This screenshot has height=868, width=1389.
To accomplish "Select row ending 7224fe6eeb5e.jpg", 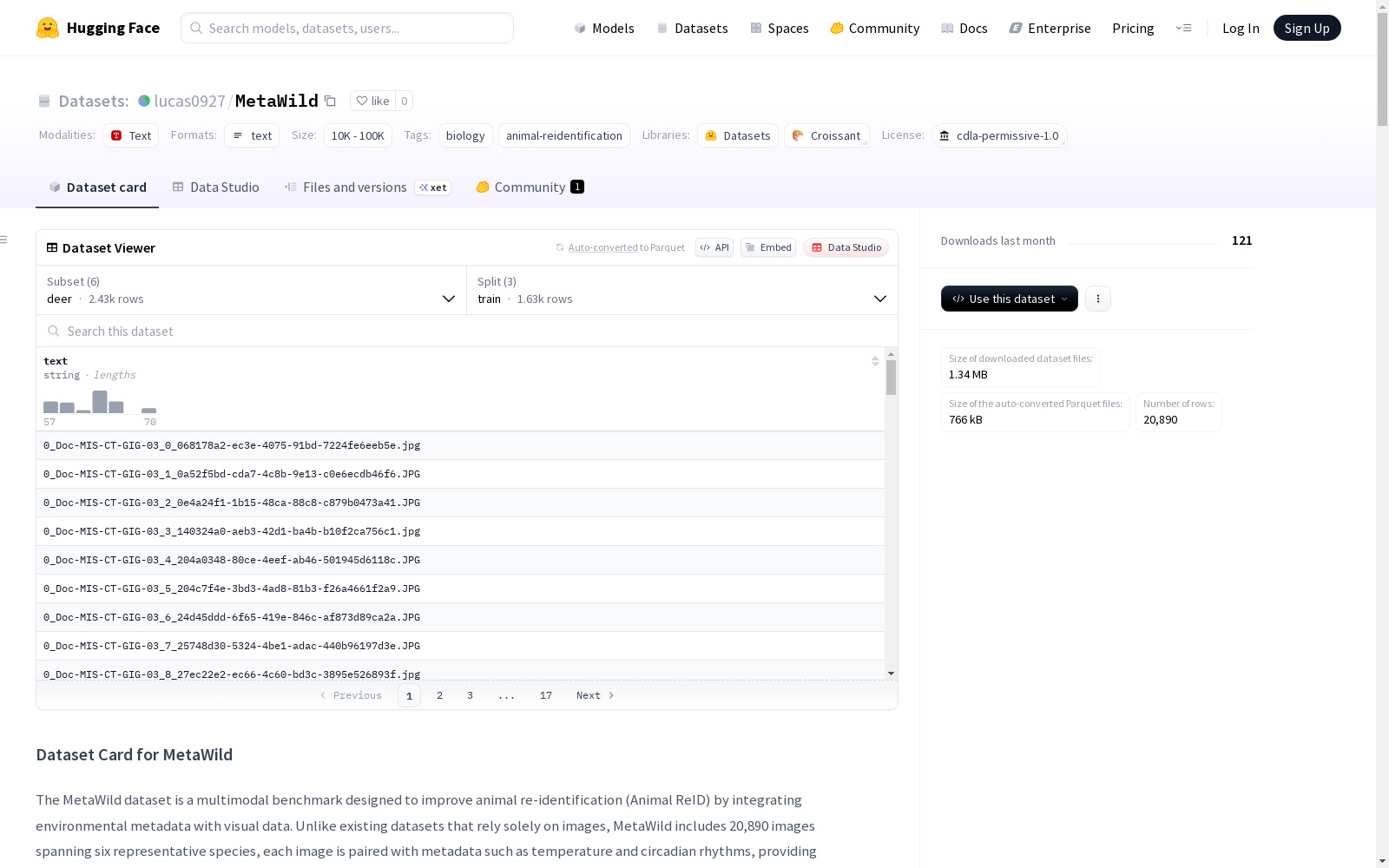I will pyautogui.click(x=460, y=445).
